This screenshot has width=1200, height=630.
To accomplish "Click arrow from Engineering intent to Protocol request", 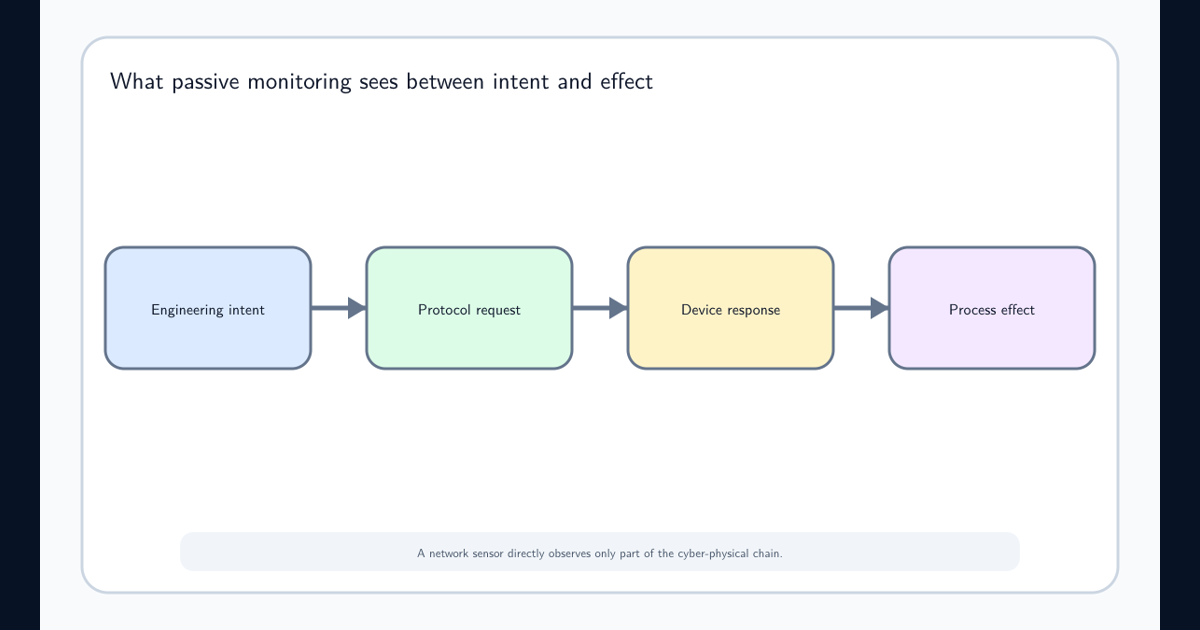I will click(x=339, y=308).
